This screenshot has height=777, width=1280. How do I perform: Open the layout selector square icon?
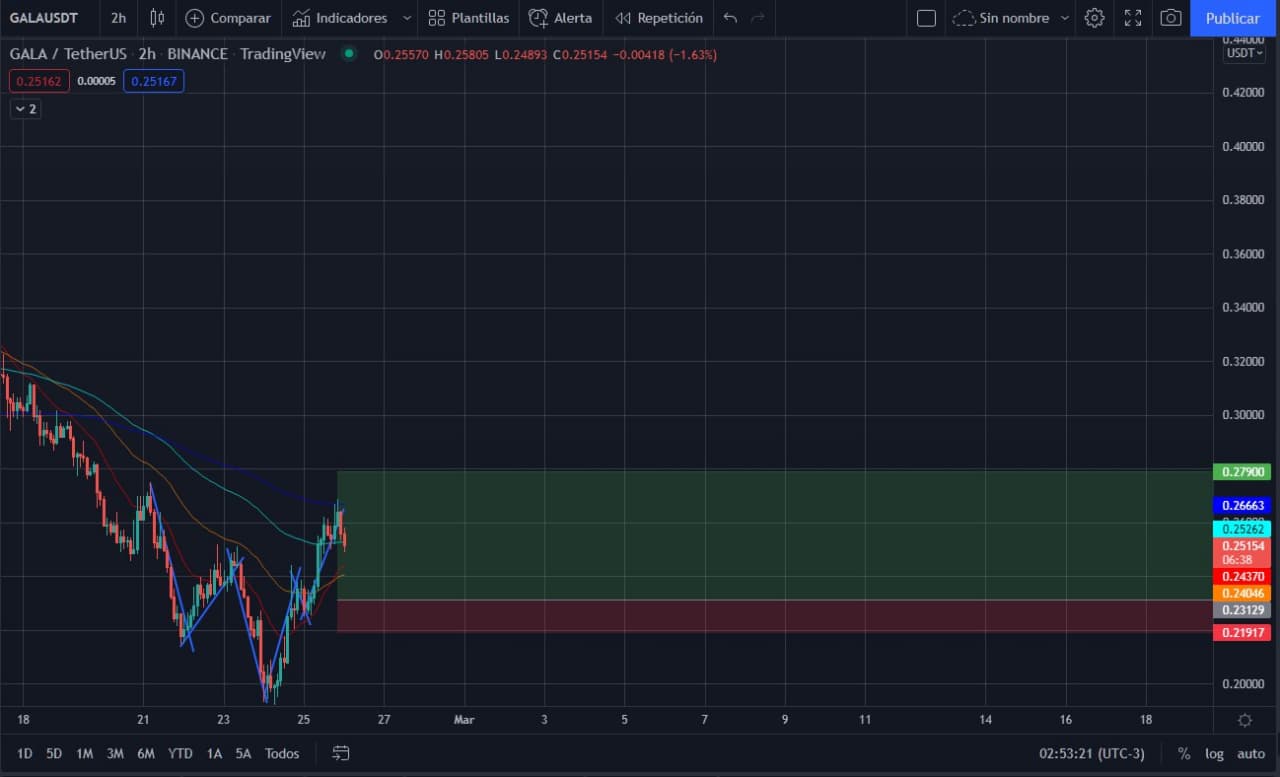click(x=926, y=18)
